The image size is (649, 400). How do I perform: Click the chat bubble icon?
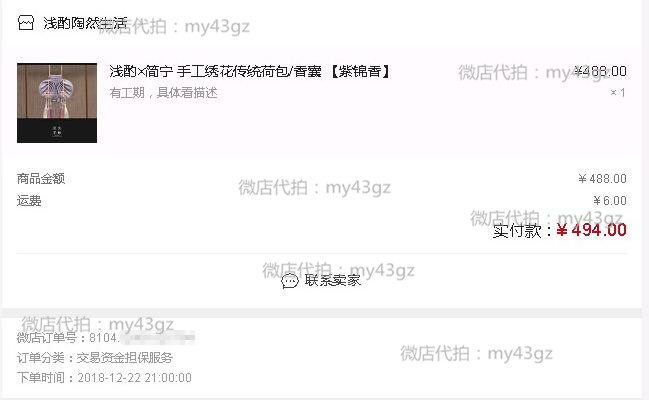point(289,281)
